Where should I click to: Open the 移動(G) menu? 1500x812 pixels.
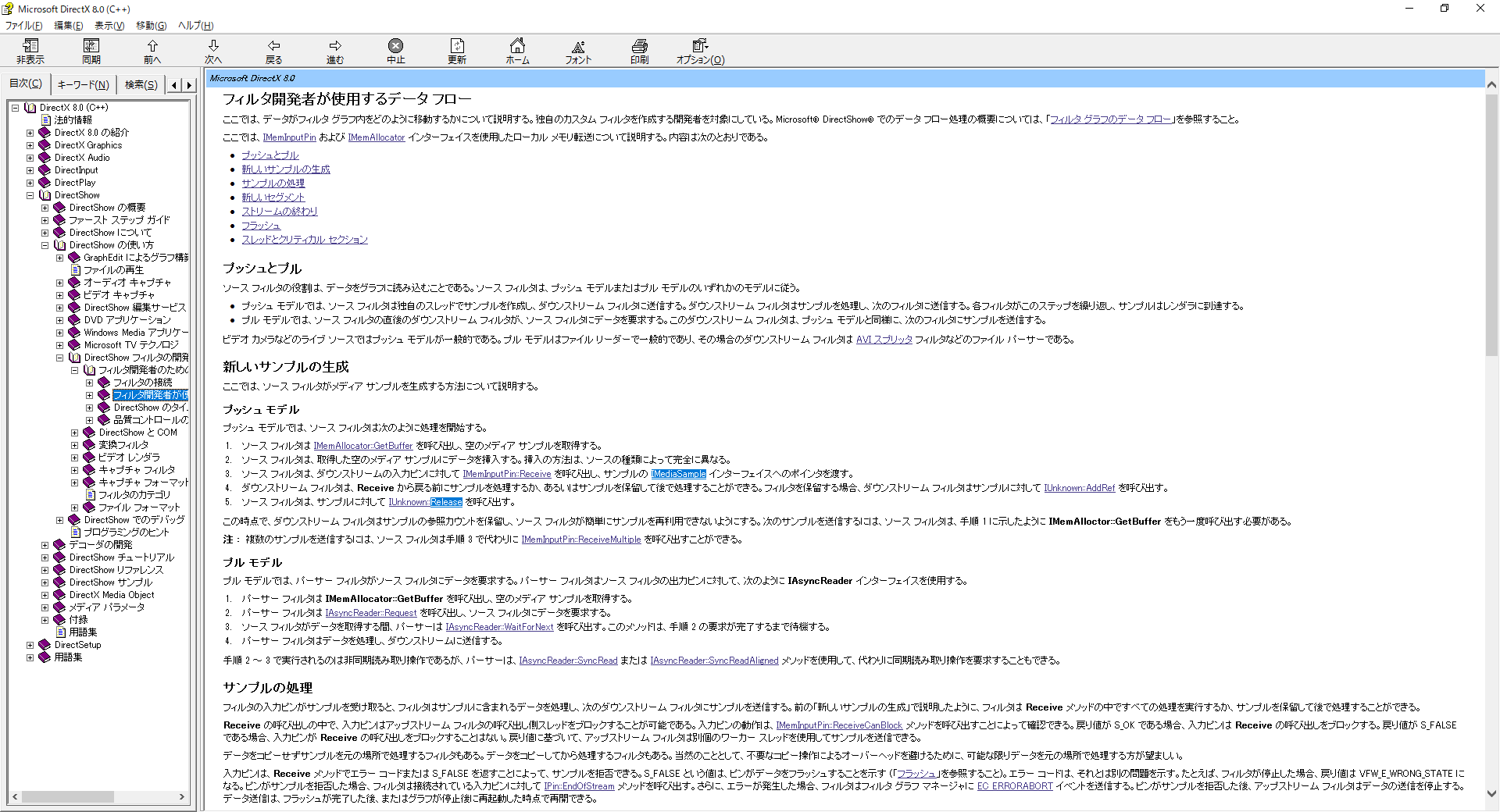click(x=151, y=26)
